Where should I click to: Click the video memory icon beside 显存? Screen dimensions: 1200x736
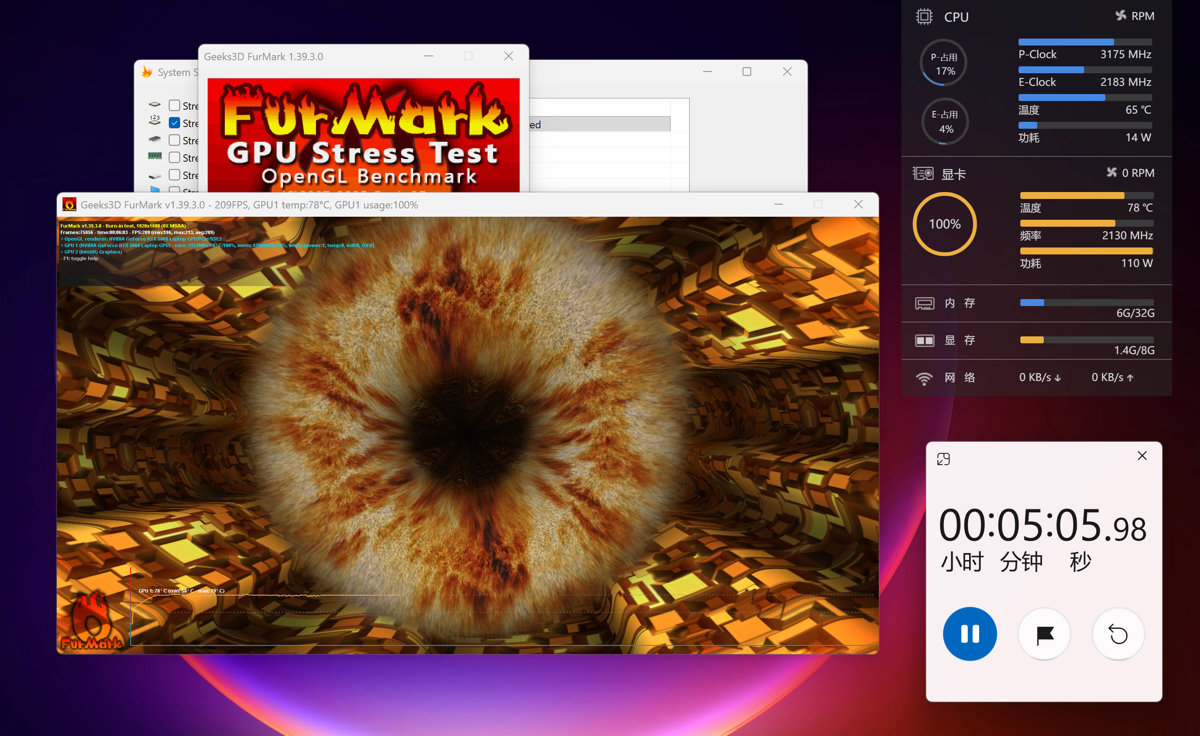[x=925, y=341]
